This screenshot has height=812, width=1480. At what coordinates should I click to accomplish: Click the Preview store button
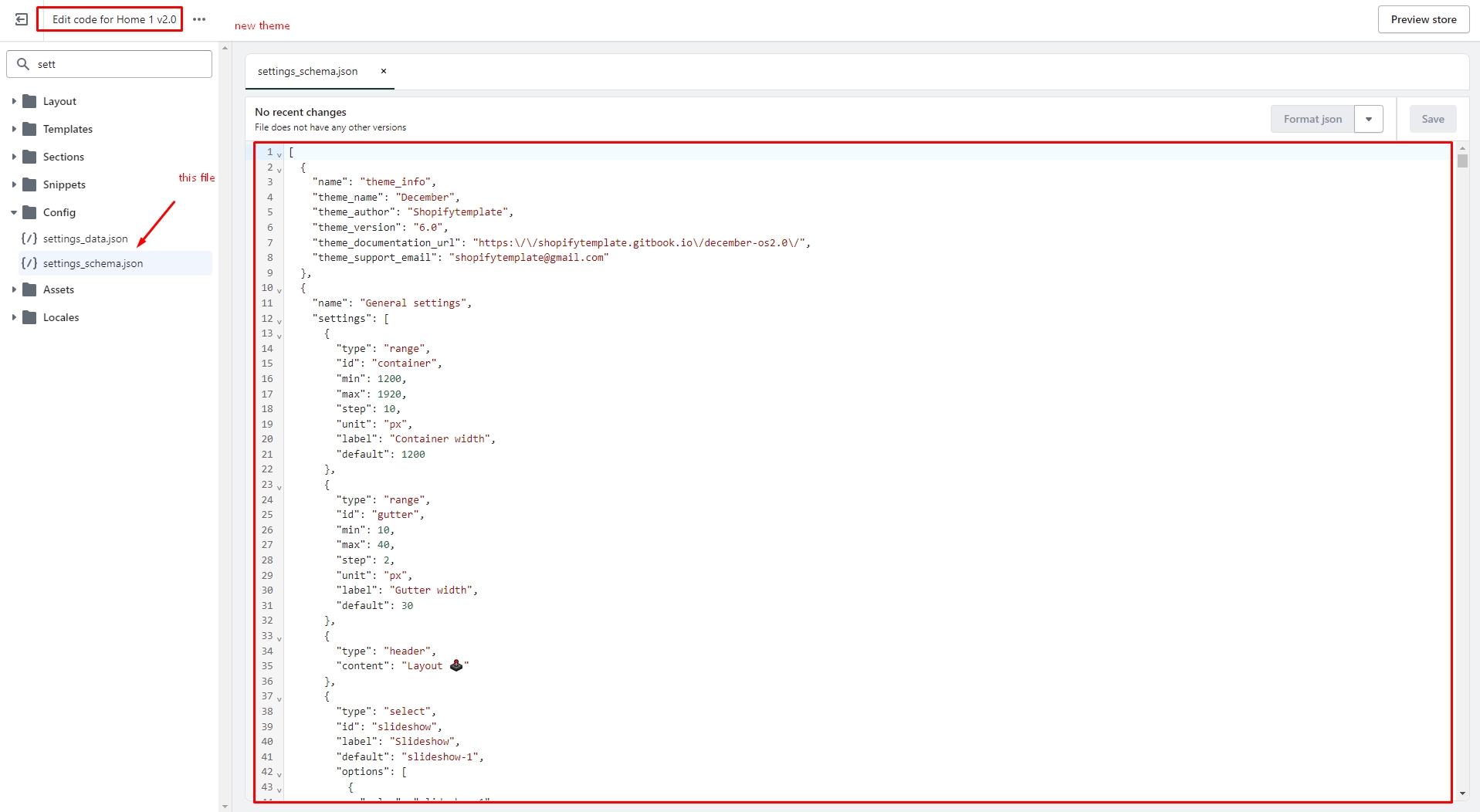click(x=1423, y=19)
